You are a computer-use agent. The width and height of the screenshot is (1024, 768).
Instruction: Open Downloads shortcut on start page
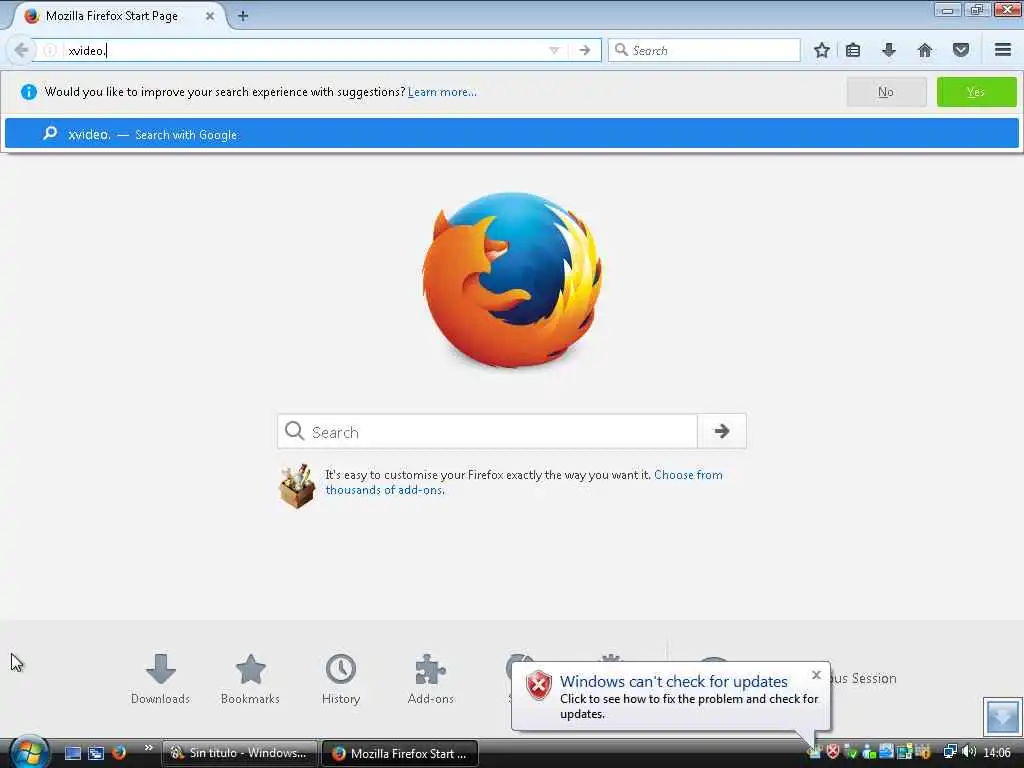pyautogui.click(x=161, y=679)
